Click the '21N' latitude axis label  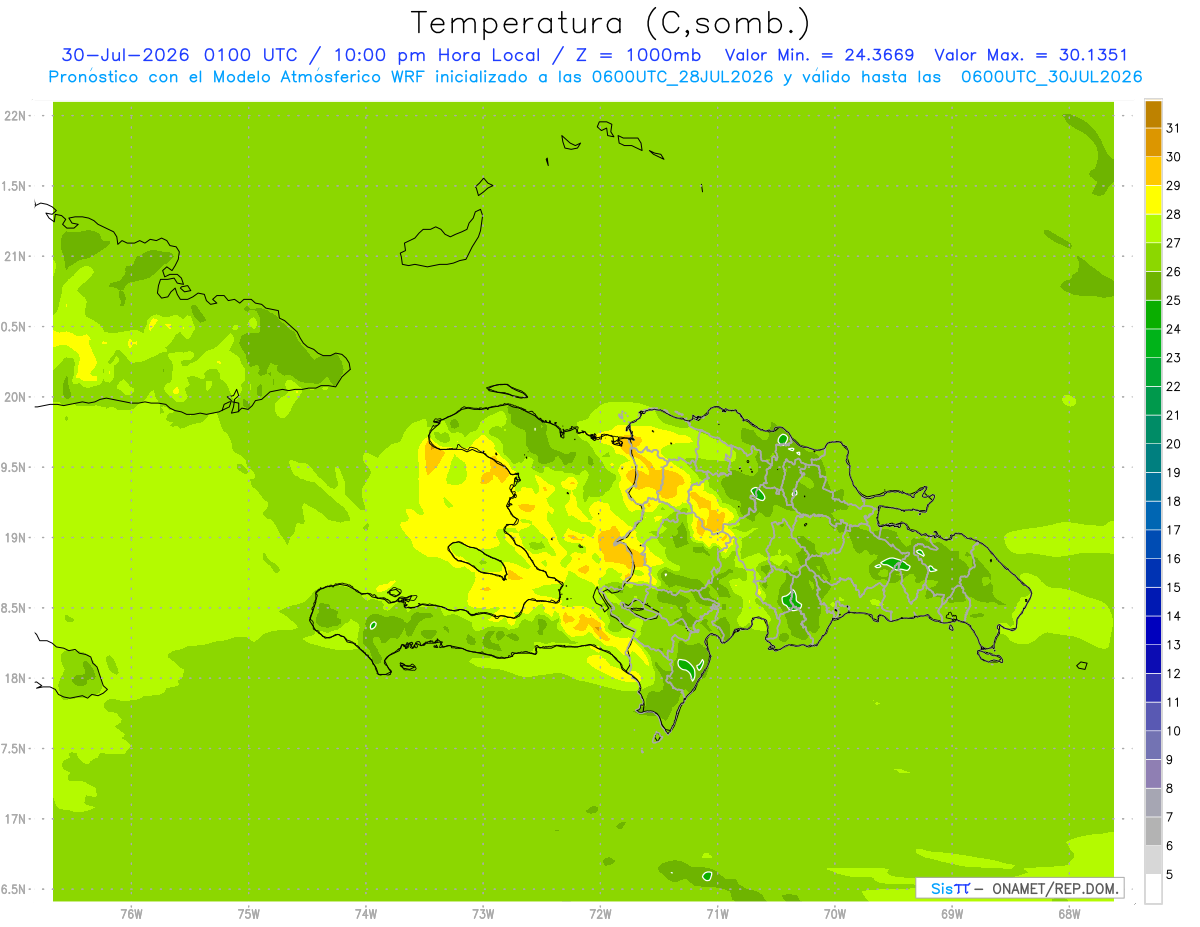point(15,257)
